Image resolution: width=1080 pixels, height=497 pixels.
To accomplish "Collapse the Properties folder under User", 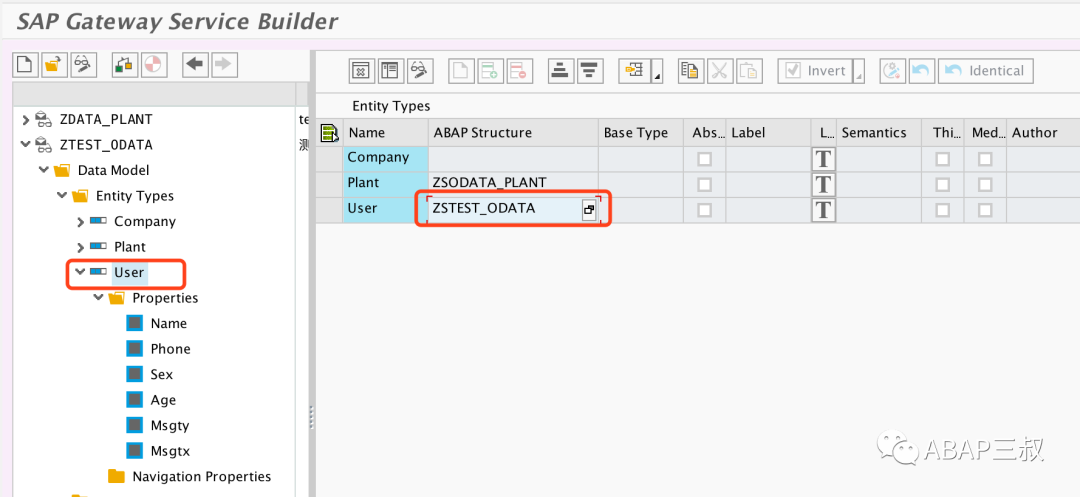I will click(98, 297).
